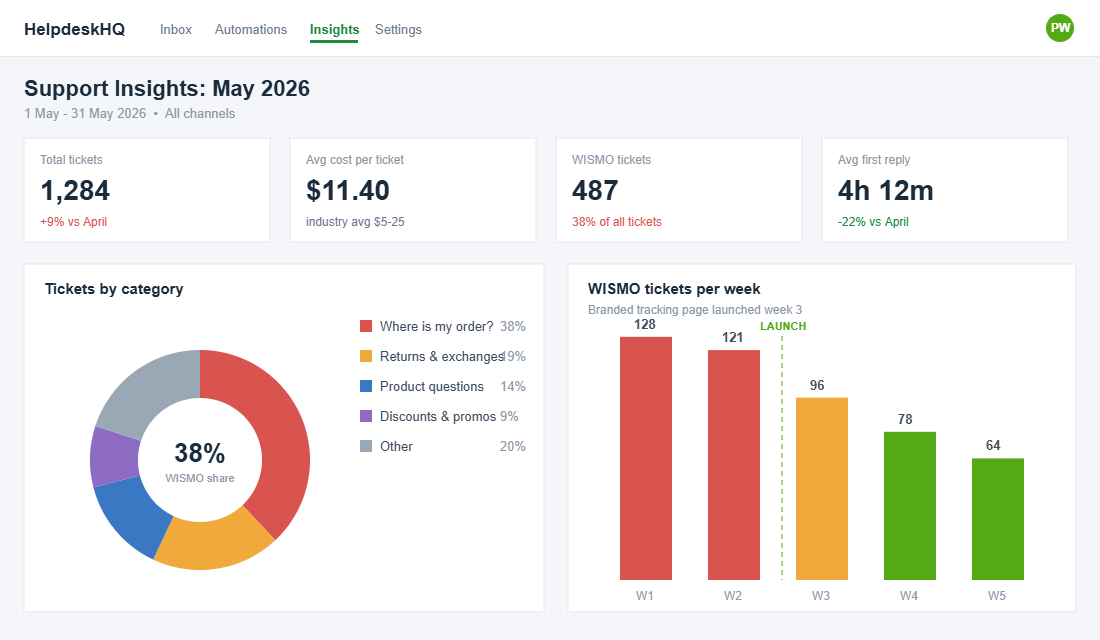Screen dimensions: 1100x640
Task: Click the 'Other' legend label
Action: point(396,446)
